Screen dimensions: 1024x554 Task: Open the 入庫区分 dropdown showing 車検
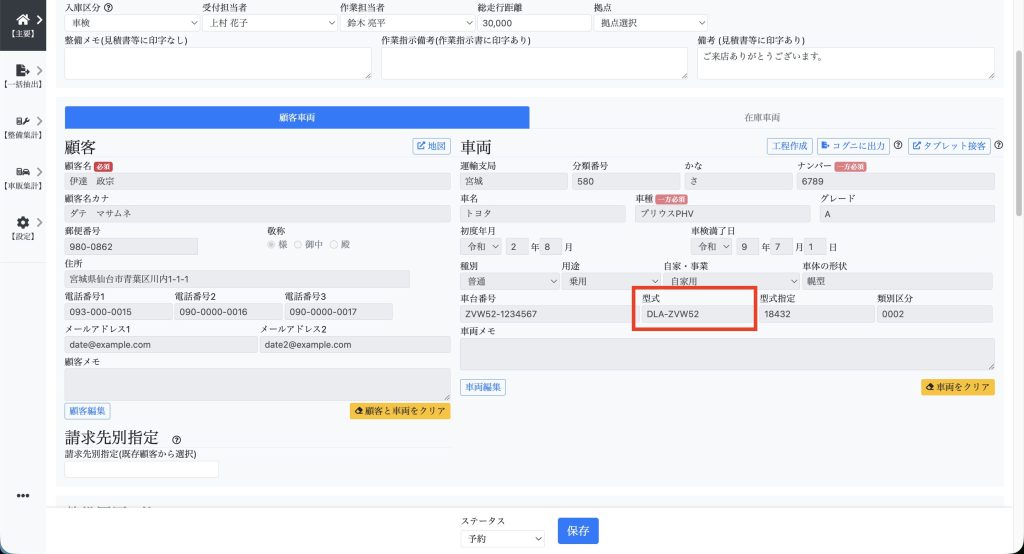pos(130,22)
